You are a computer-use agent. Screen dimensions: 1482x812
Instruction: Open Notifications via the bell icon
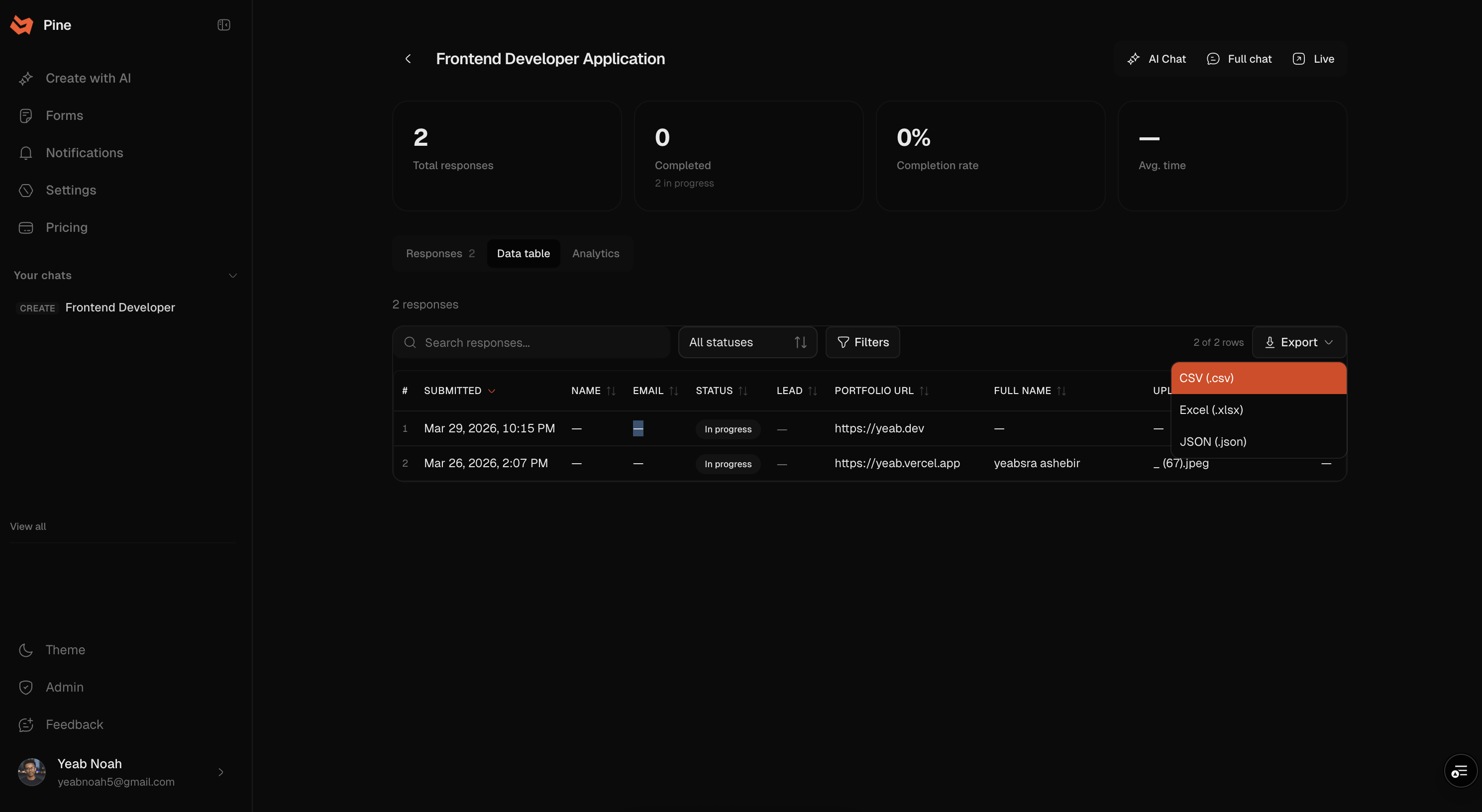26,153
